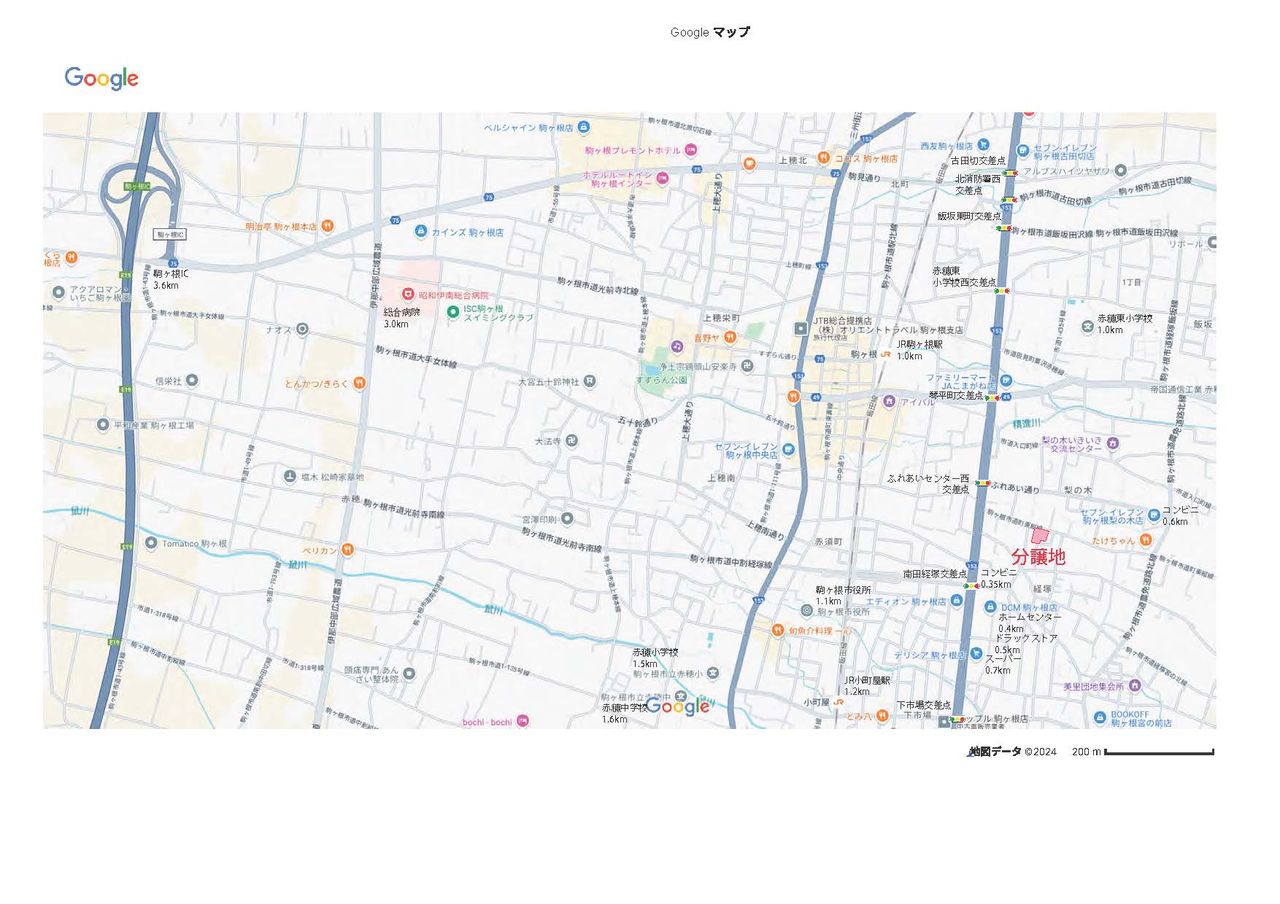Click the 平和産業 駒ヶ根工場 marker
1280x904 pixels.
(x=103, y=425)
